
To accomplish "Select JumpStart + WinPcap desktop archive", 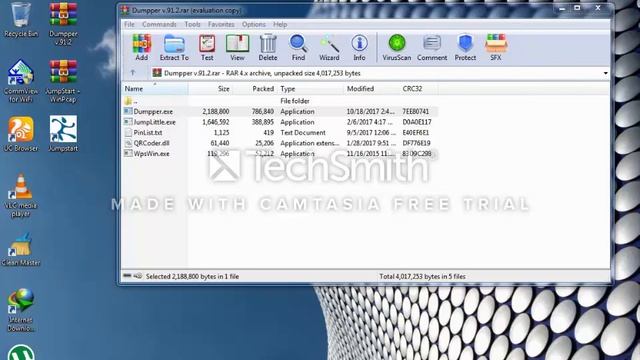I will pos(63,81).
